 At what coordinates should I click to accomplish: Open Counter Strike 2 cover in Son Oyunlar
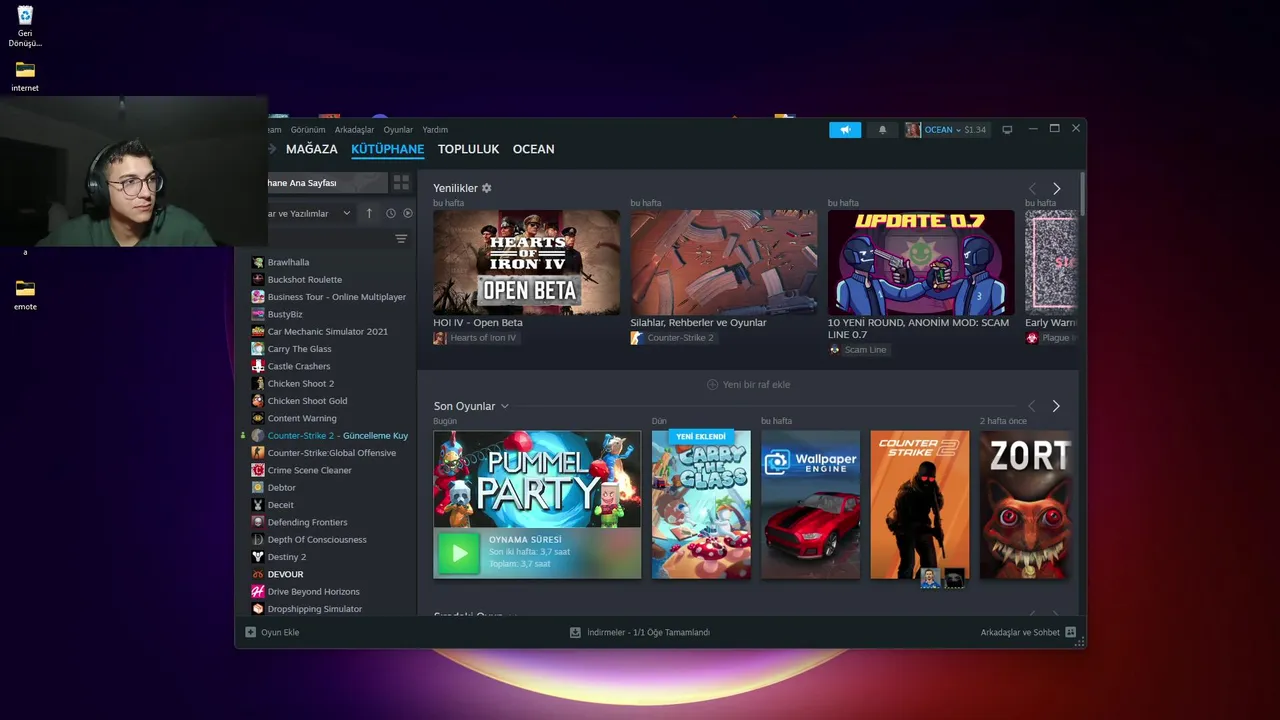(919, 505)
